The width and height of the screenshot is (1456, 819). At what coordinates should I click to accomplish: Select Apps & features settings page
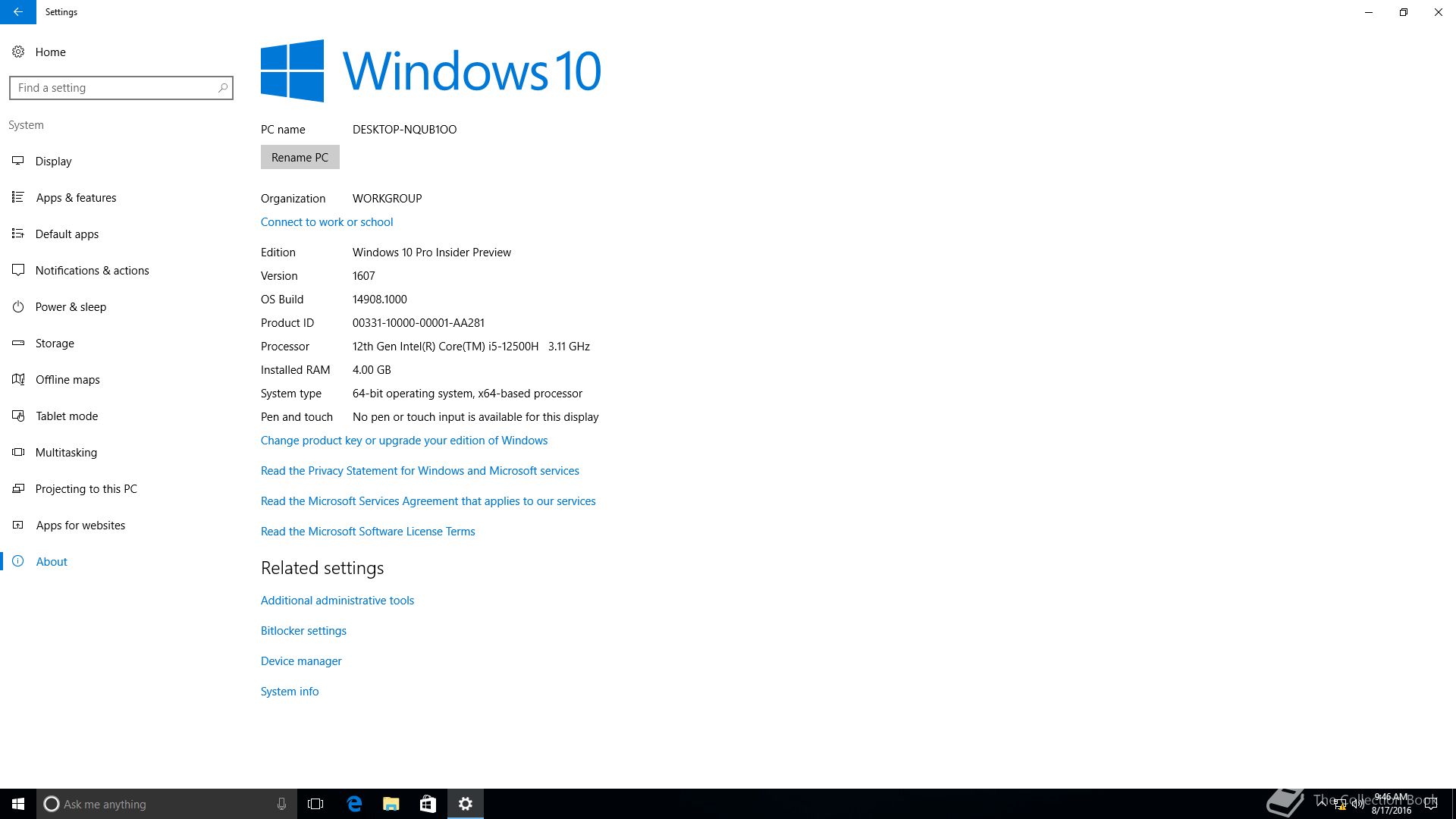pos(77,198)
